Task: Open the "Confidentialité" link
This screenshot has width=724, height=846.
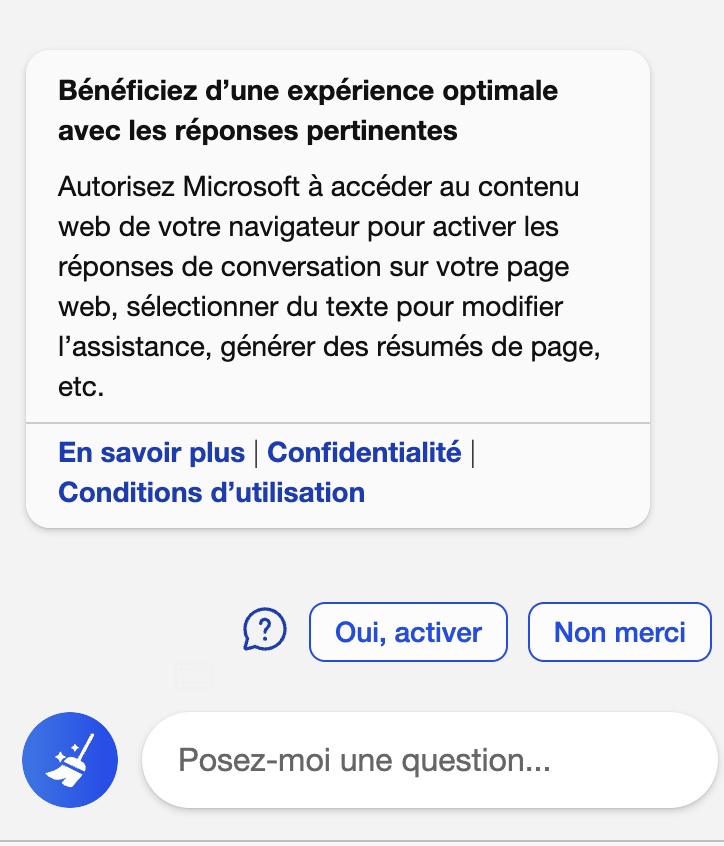Action: coord(364,452)
